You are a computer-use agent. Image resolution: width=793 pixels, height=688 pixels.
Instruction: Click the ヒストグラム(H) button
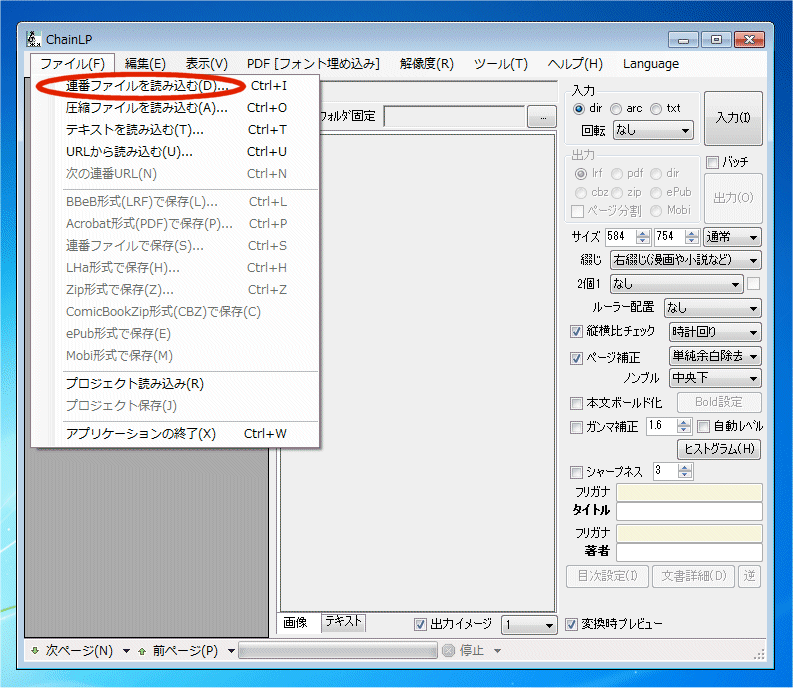(719, 449)
